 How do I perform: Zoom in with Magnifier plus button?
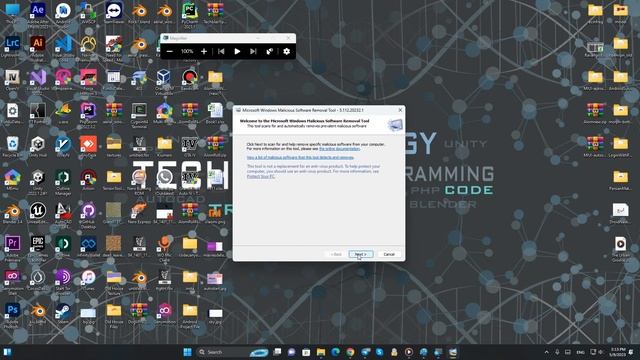click(x=204, y=51)
